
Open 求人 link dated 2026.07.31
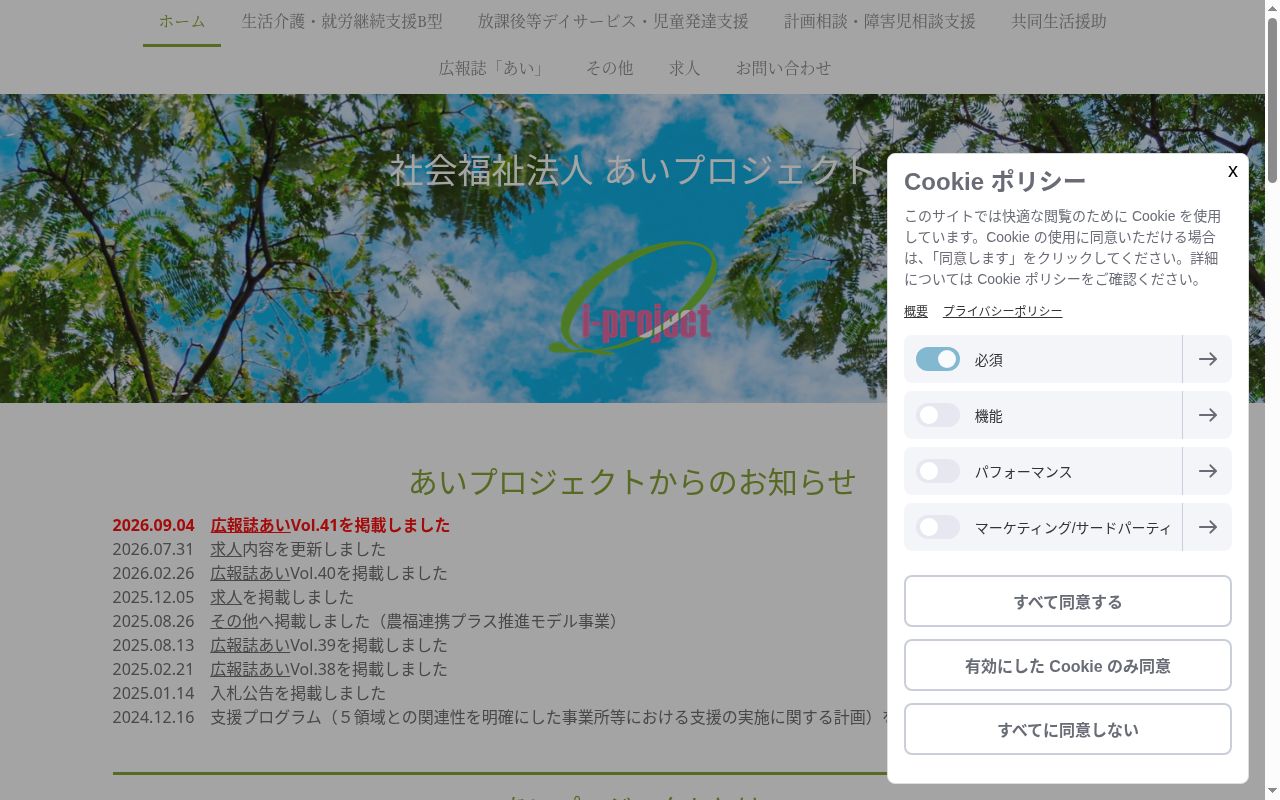pos(226,549)
